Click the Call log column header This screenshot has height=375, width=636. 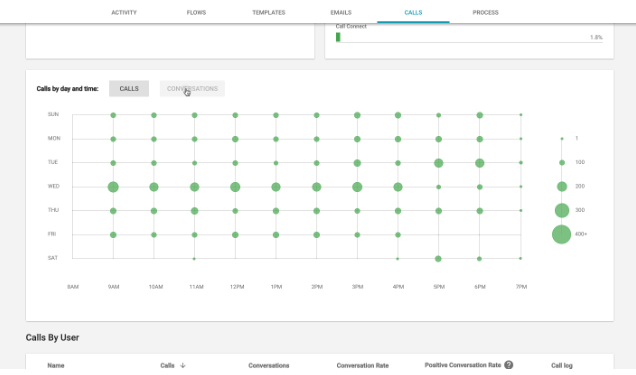tap(562, 365)
